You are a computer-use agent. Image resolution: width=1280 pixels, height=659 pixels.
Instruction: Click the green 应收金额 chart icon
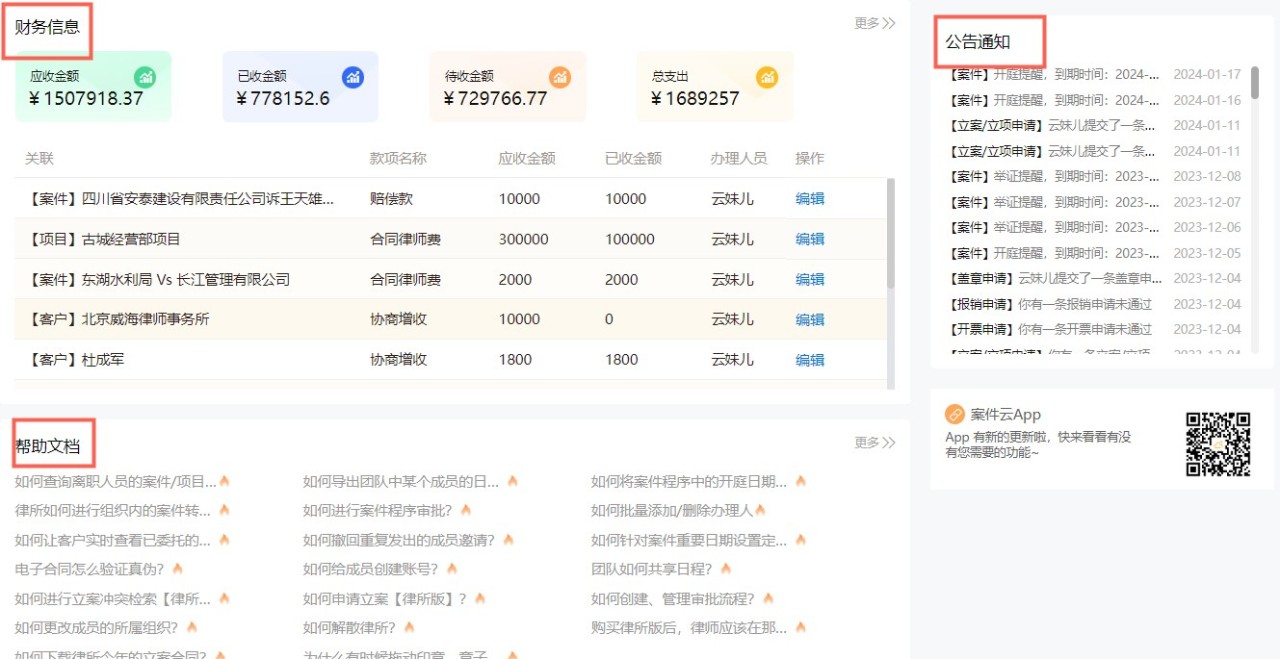pyautogui.click(x=146, y=77)
